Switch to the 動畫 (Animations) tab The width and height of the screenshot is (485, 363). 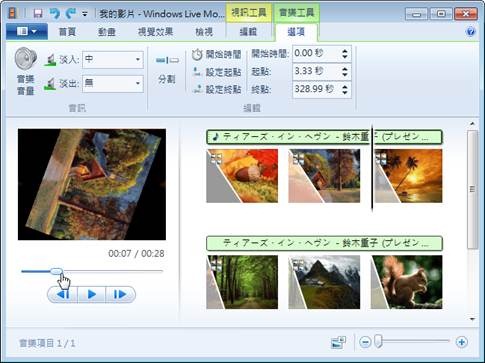click(x=107, y=32)
